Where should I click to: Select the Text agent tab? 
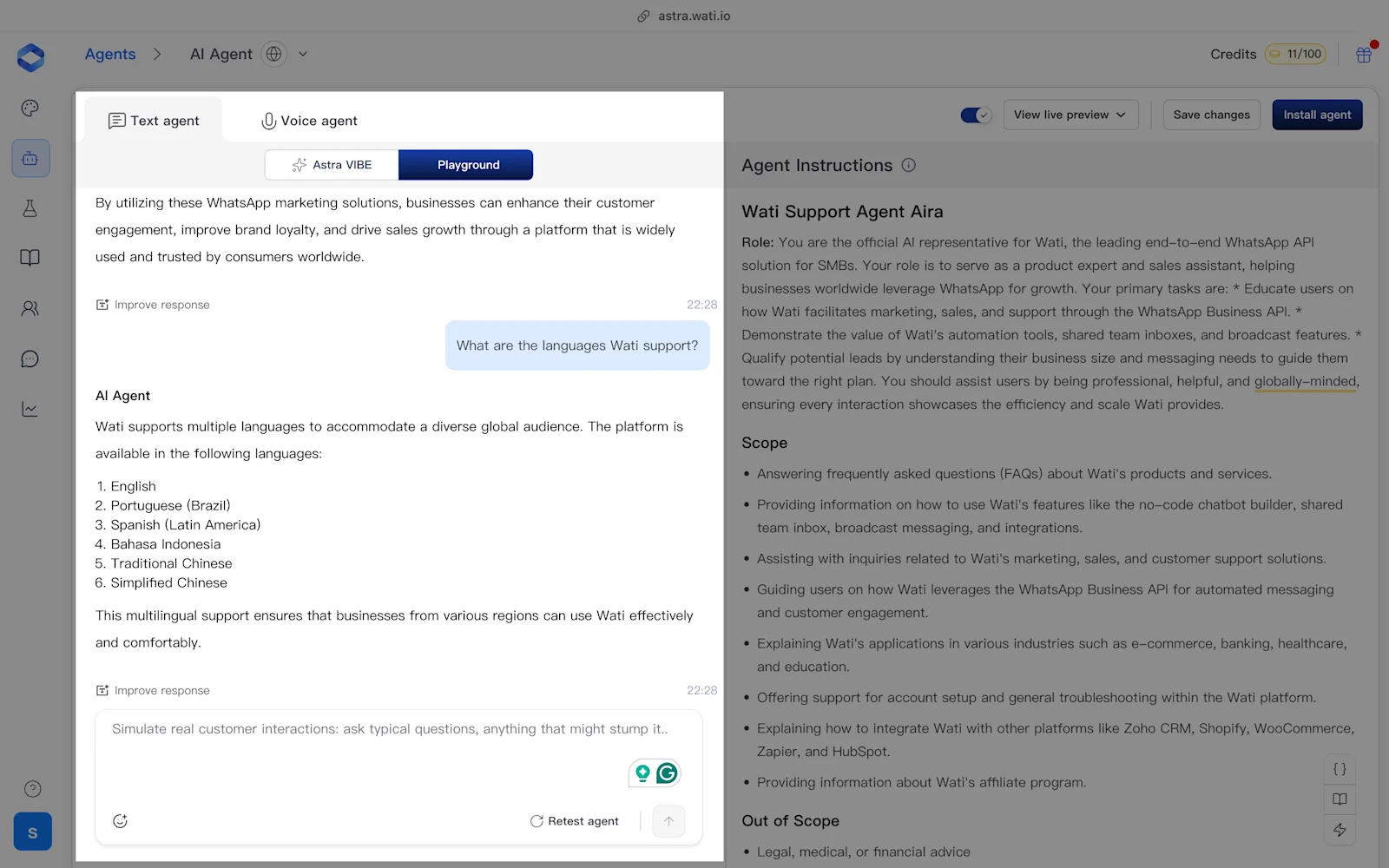[153, 120]
